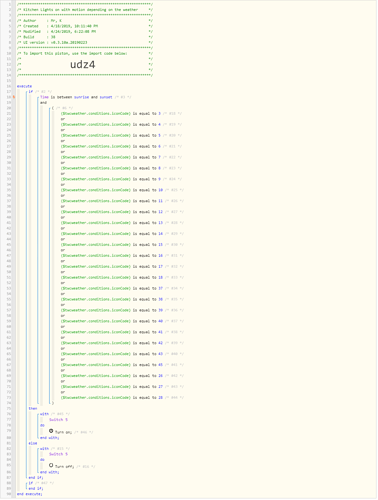Click the execute keyword
Image resolution: width=378 pixels, height=500 pixels.
tap(24, 86)
